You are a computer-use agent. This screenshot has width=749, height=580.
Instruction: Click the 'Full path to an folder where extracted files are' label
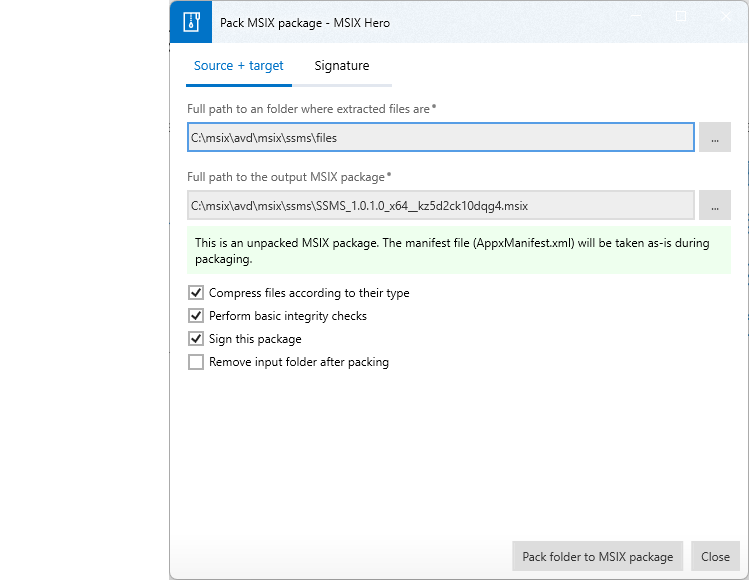[311, 109]
